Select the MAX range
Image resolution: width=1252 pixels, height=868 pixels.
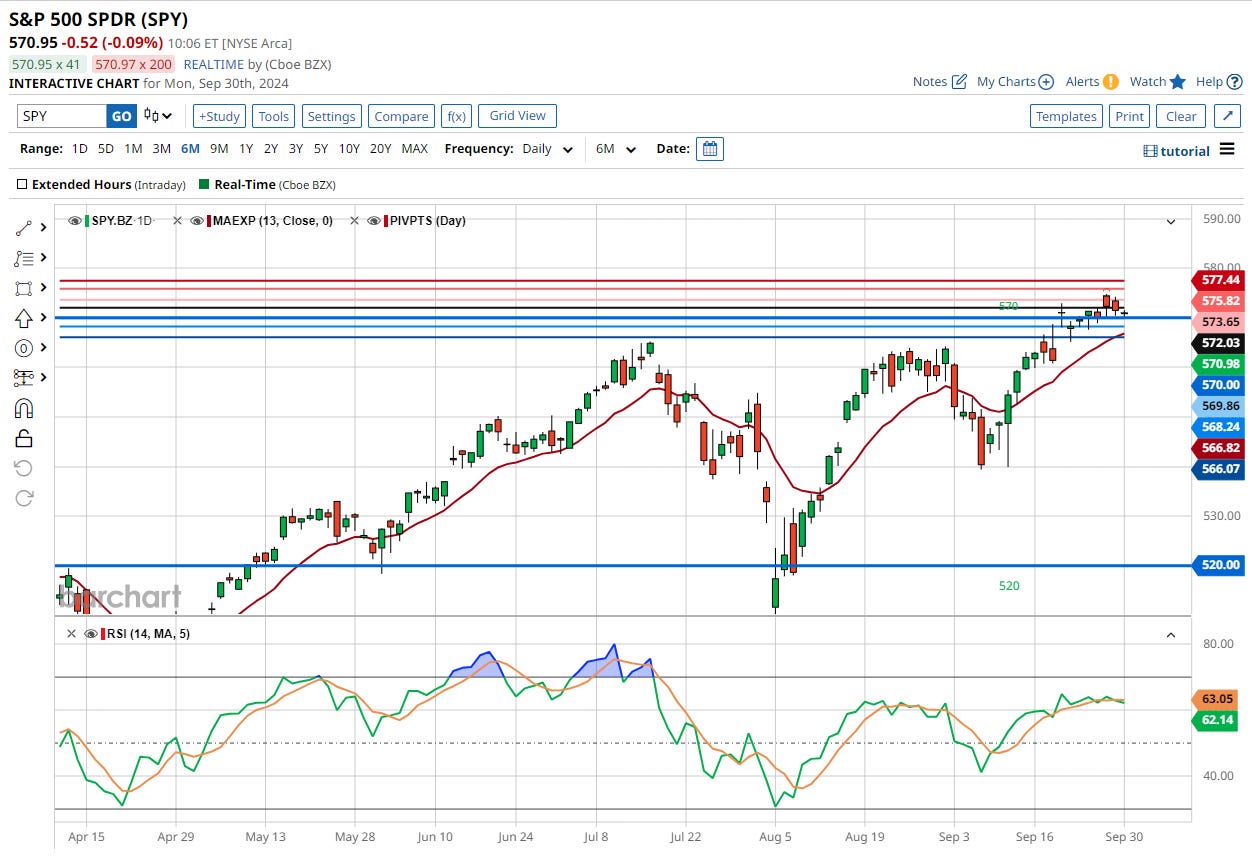coord(414,149)
